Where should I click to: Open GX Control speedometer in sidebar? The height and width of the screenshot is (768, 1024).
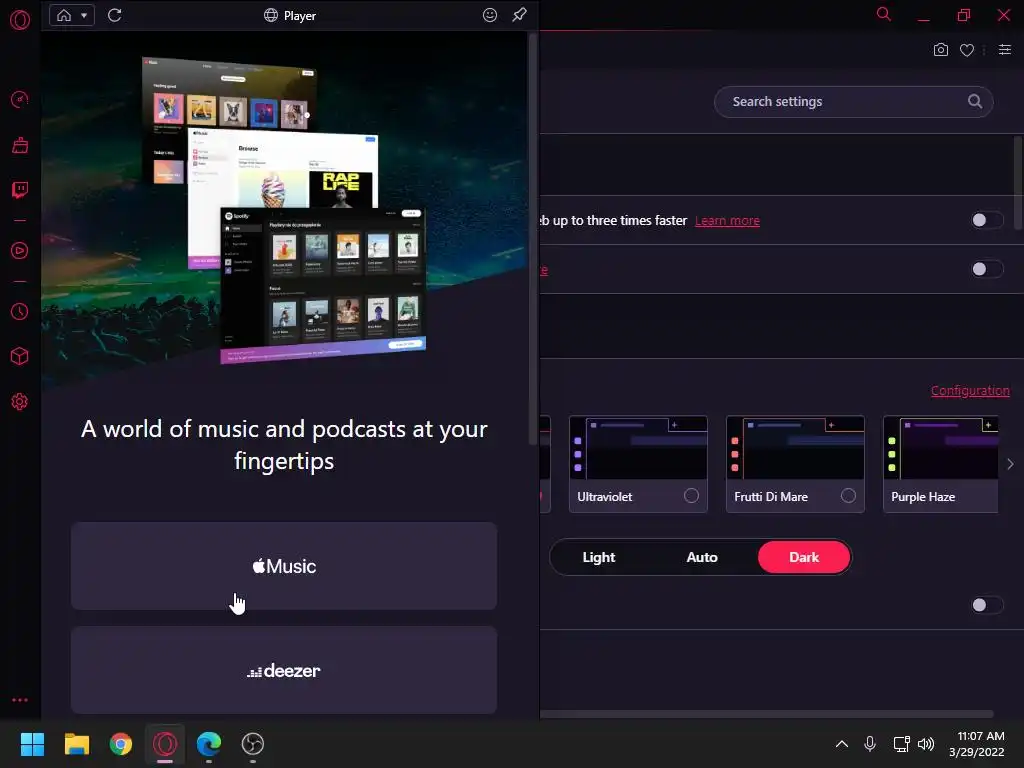pyautogui.click(x=20, y=99)
